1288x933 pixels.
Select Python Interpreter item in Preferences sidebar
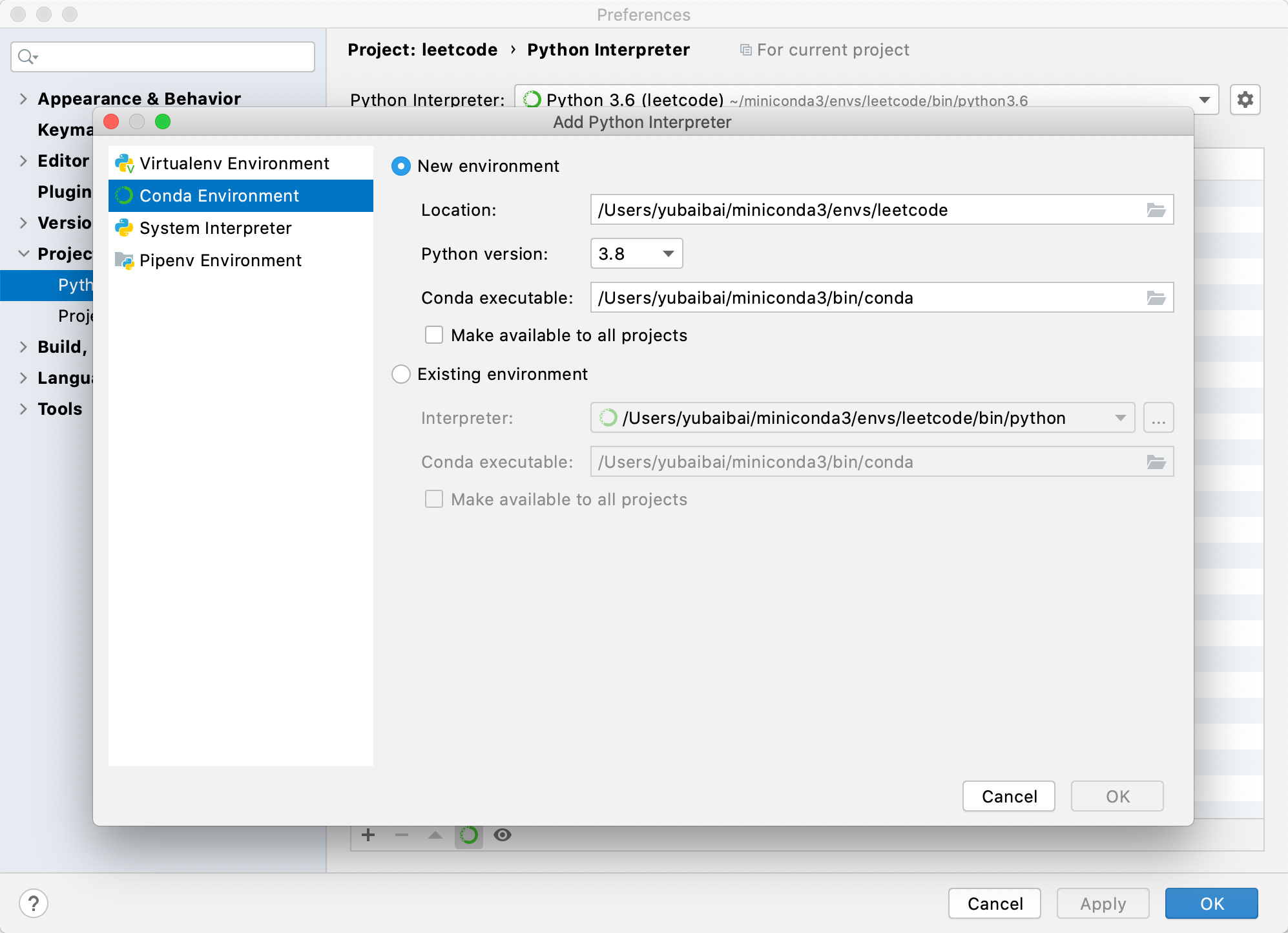tap(47, 285)
